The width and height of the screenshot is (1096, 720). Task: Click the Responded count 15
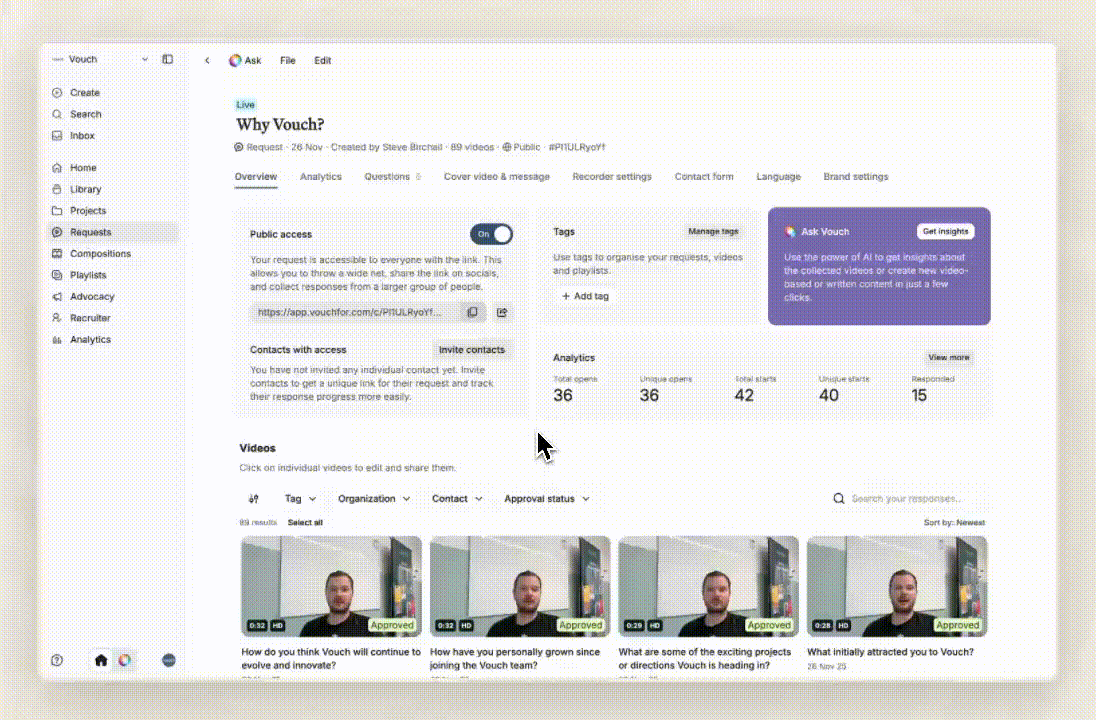(919, 396)
